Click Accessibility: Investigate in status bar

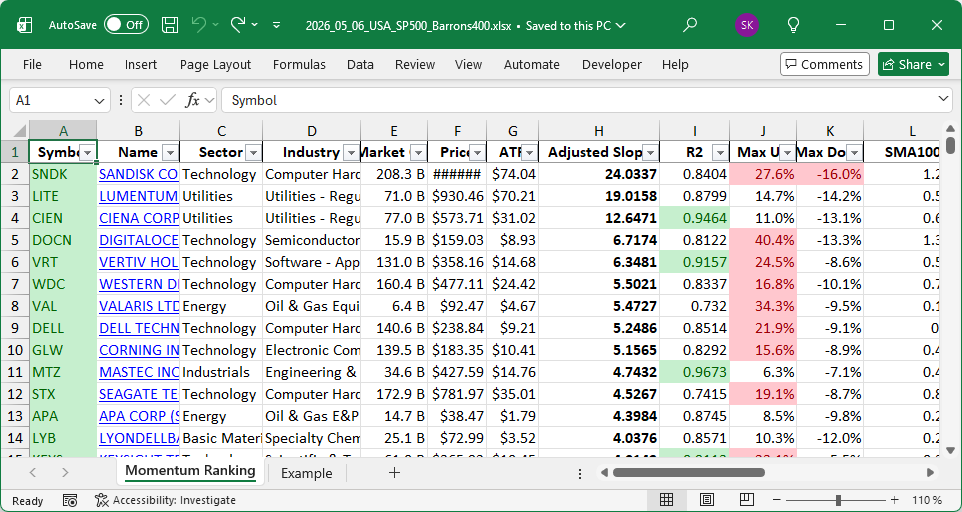click(166, 500)
